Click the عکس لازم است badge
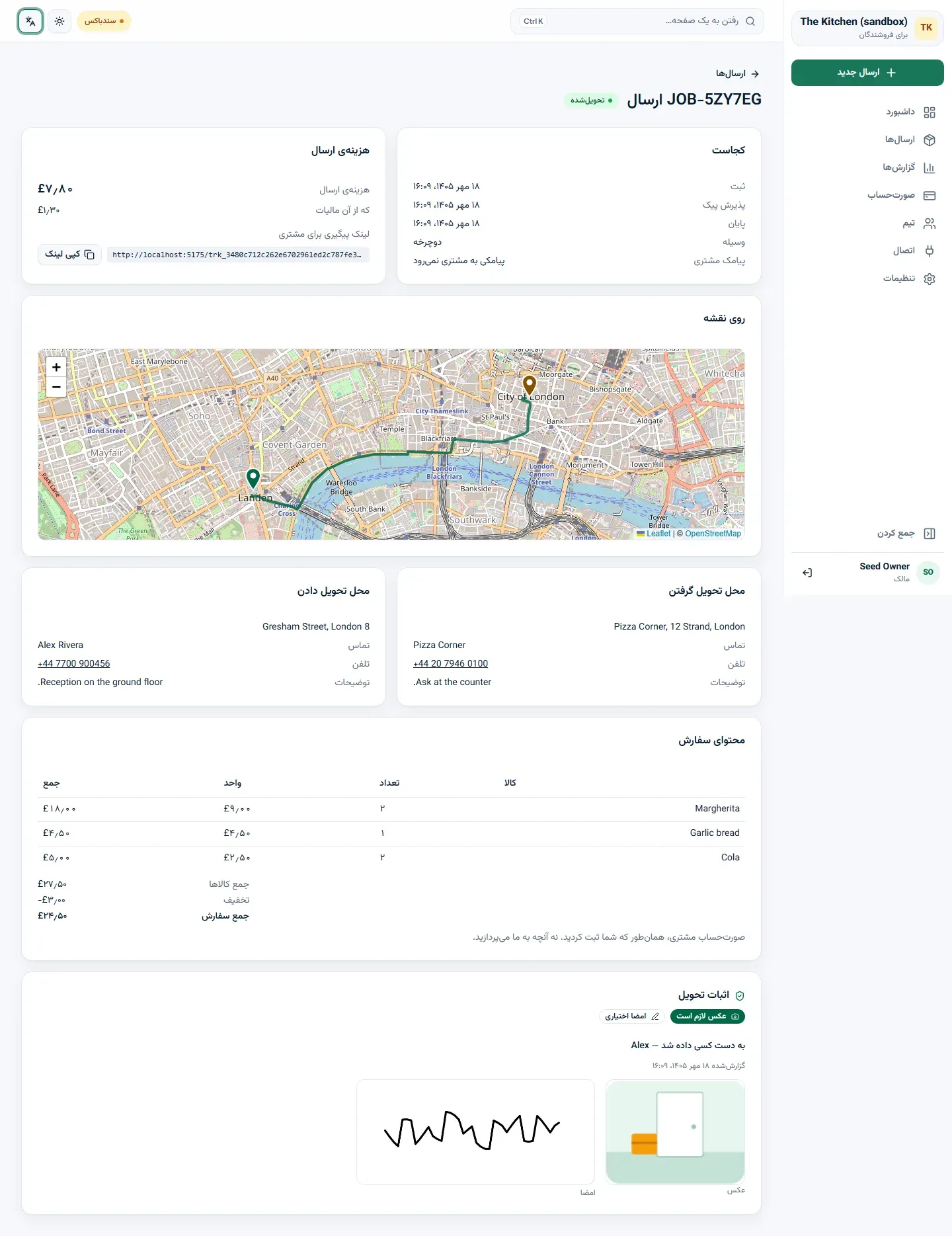This screenshot has width=952, height=1236. tap(707, 1016)
